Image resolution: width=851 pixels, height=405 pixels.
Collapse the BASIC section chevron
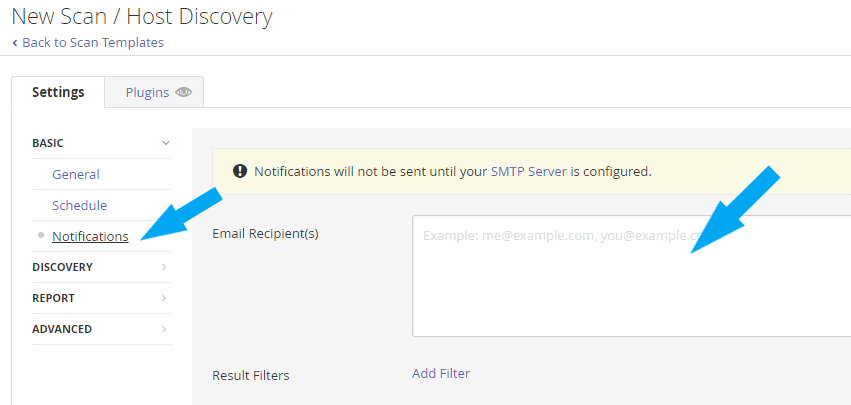[166, 143]
